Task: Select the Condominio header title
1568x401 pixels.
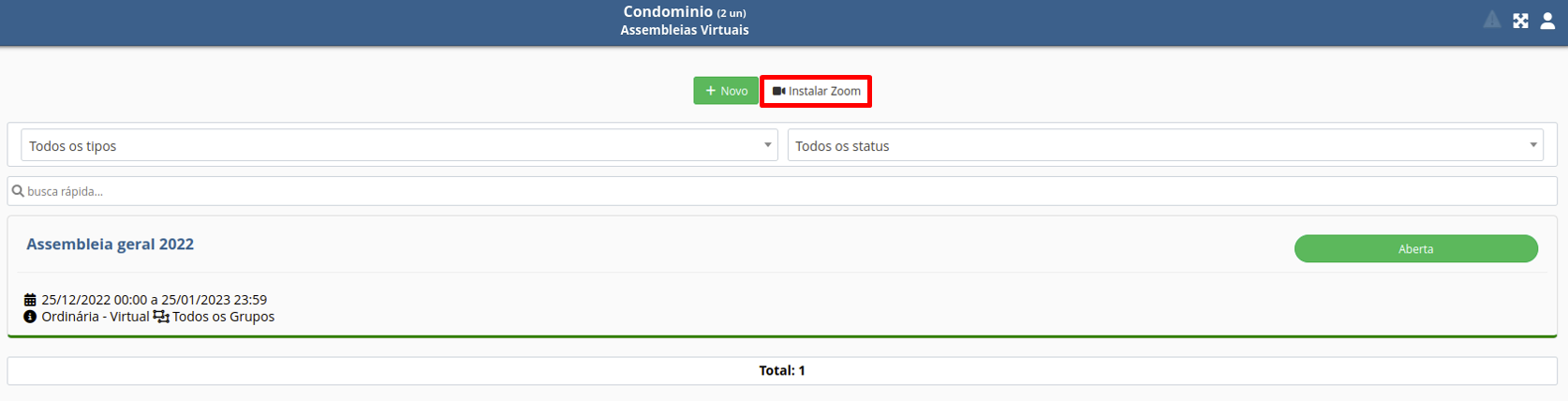Action: (x=668, y=12)
